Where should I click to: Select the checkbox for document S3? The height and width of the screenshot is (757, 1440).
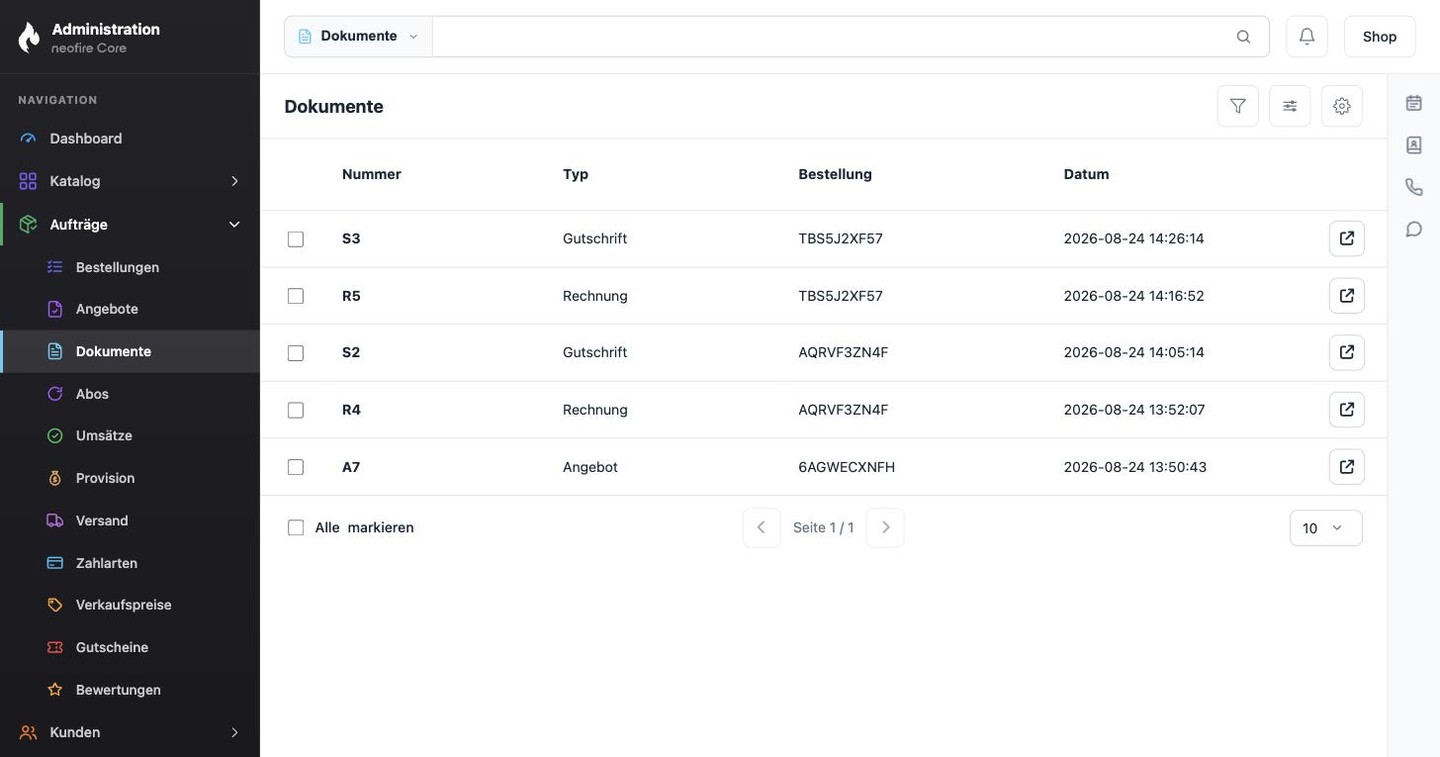(296, 239)
